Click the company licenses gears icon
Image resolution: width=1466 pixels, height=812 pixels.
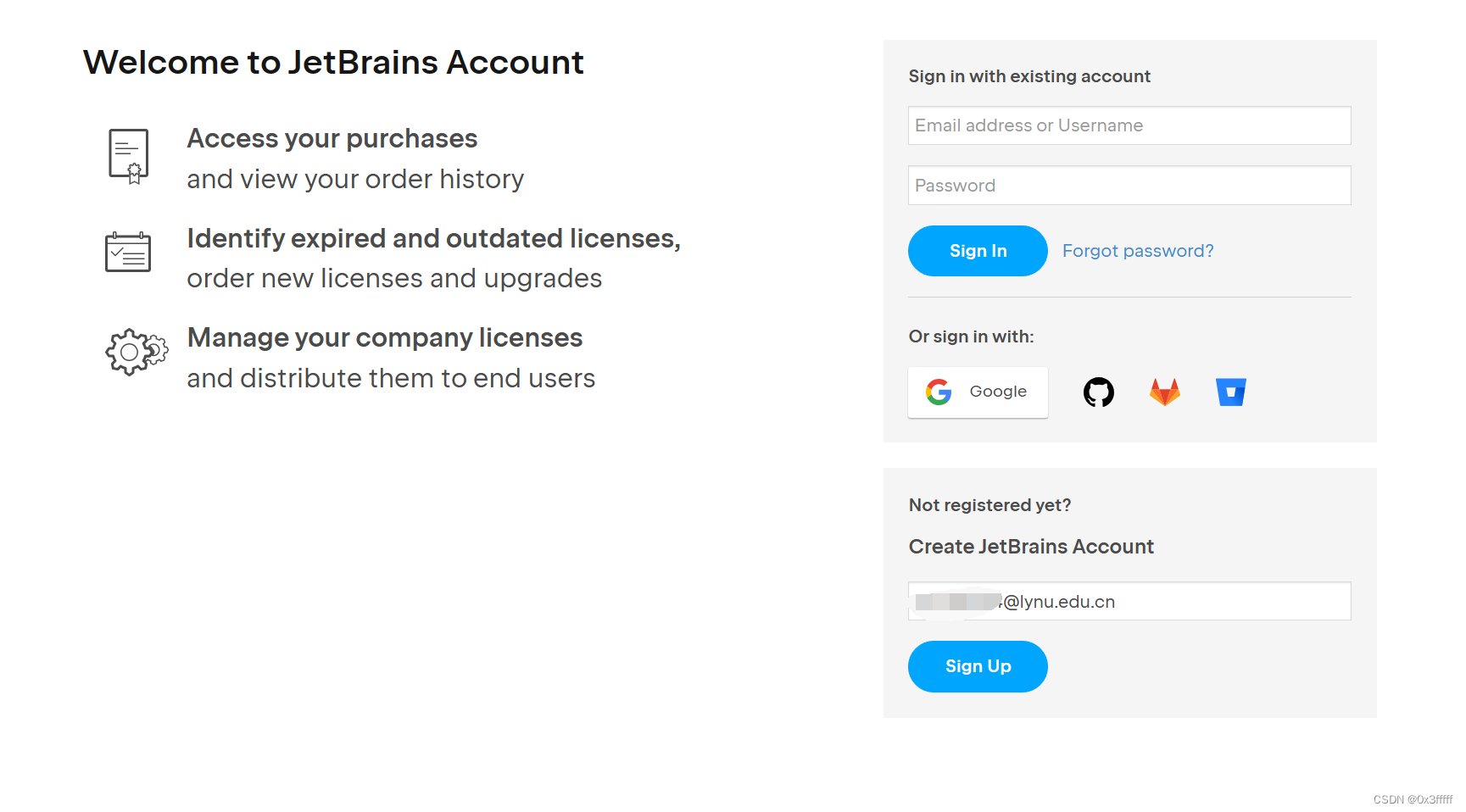pyautogui.click(x=134, y=353)
